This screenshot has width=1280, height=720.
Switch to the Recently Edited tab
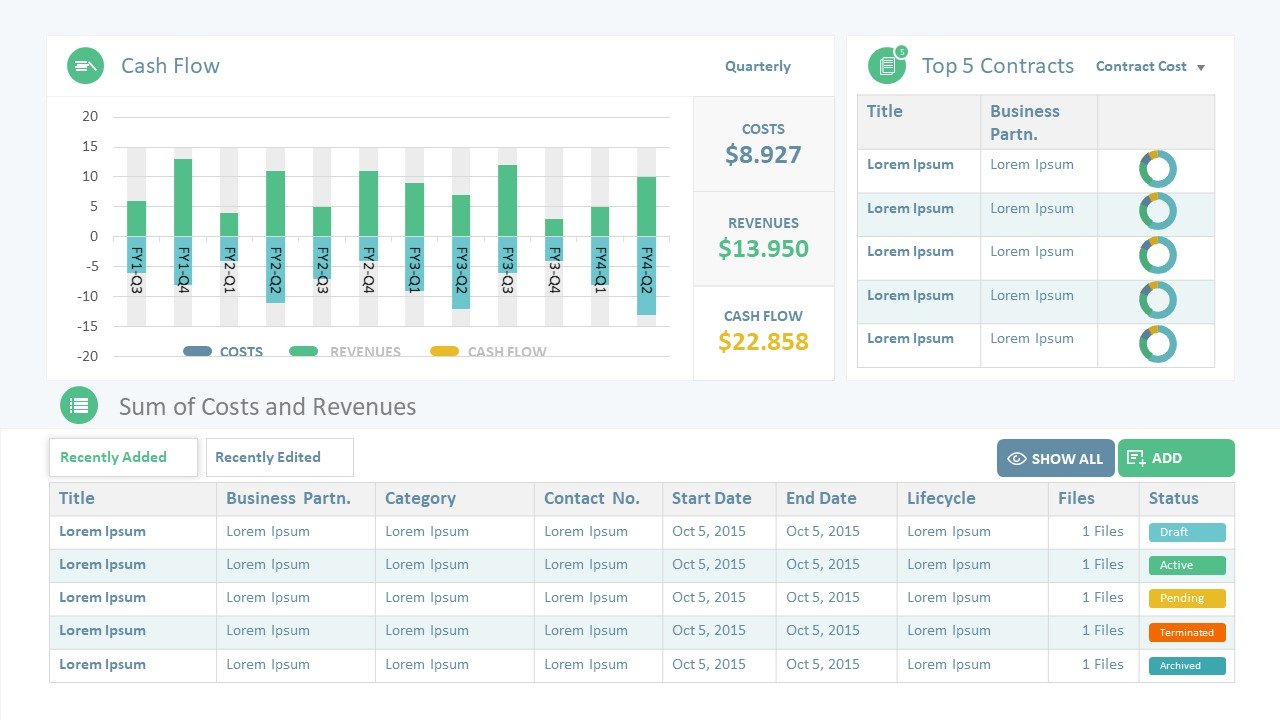tap(280, 457)
